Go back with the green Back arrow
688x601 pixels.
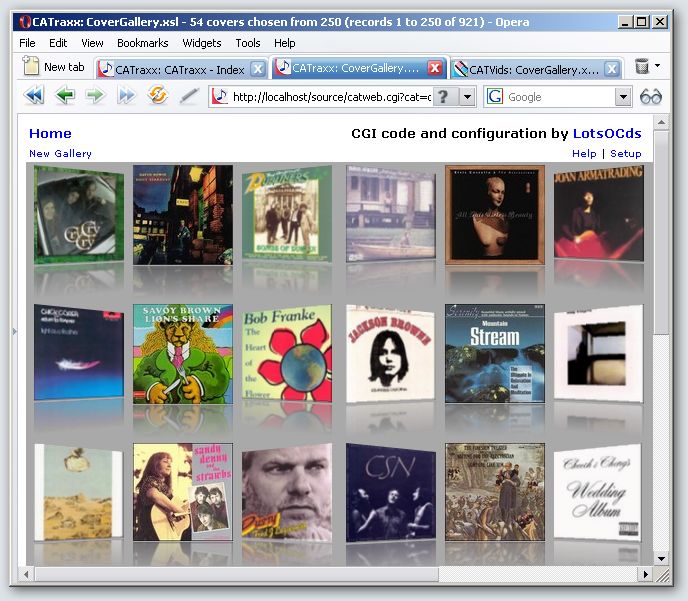tap(65, 96)
